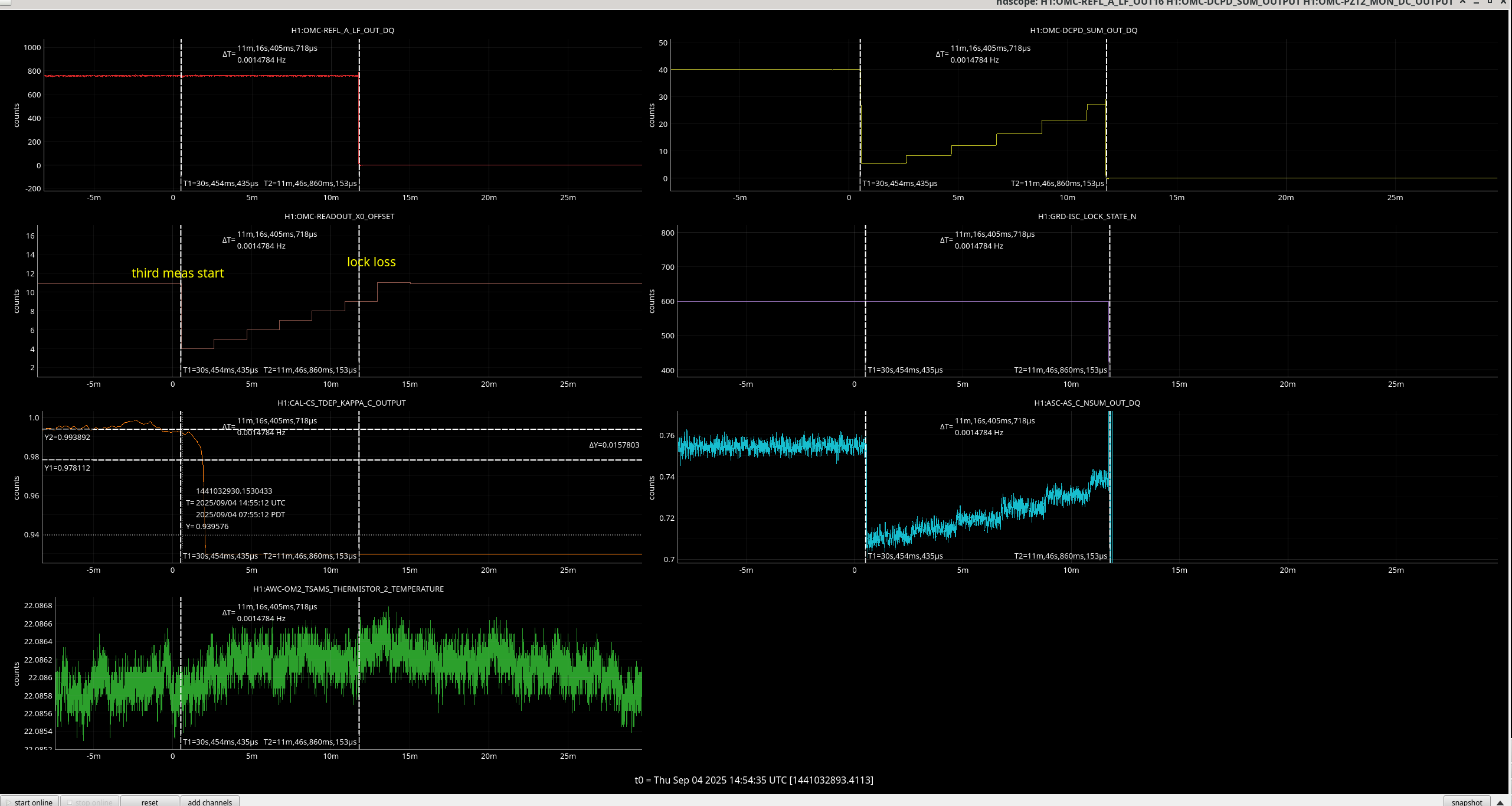1512x806 pixels.
Task: Expand the arrow next to snapshot
Action: point(1500,801)
